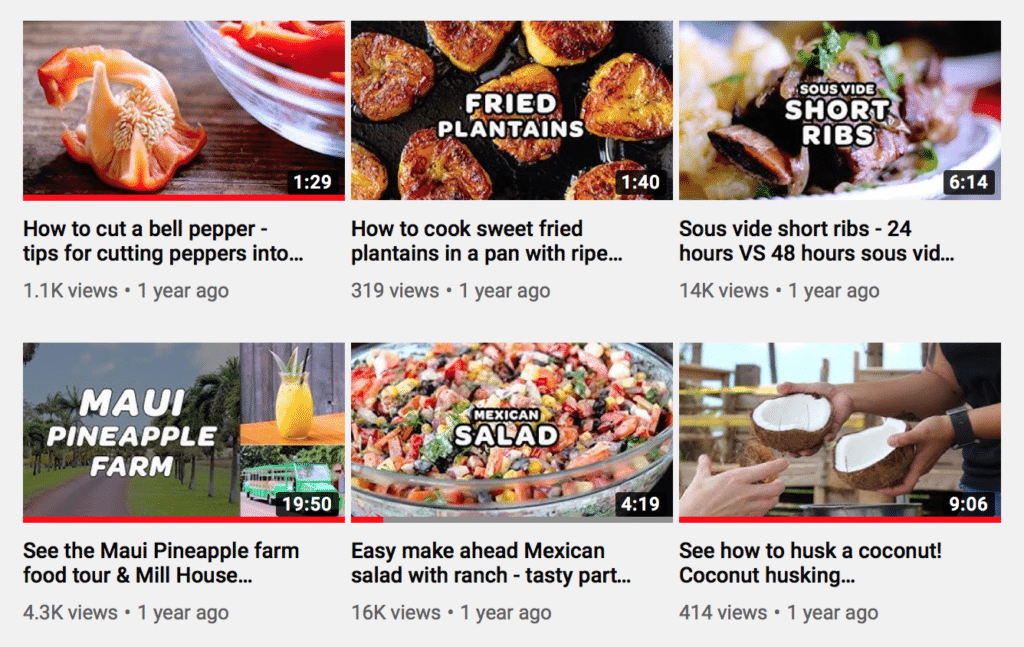The width and height of the screenshot is (1024, 647).
Task: Click the 4:19 duration badge
Action: [640, 503]
